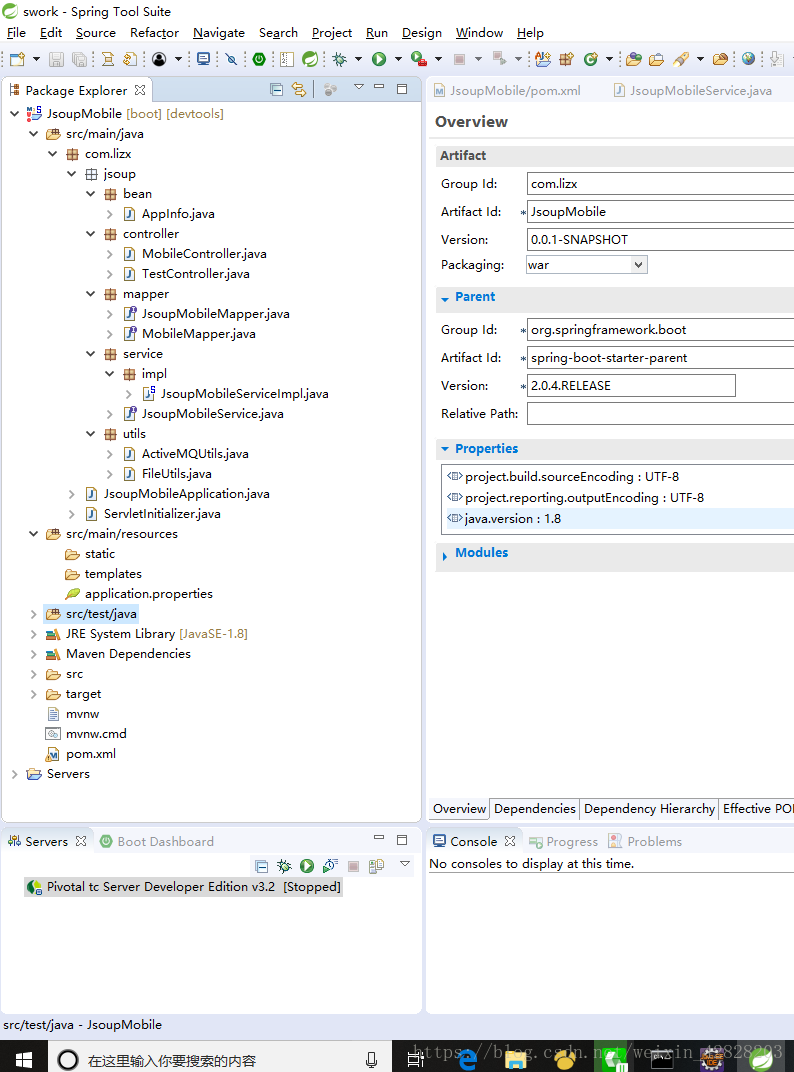Collapse the bean package node
The image size is (794, 1072).
point(91,193)
